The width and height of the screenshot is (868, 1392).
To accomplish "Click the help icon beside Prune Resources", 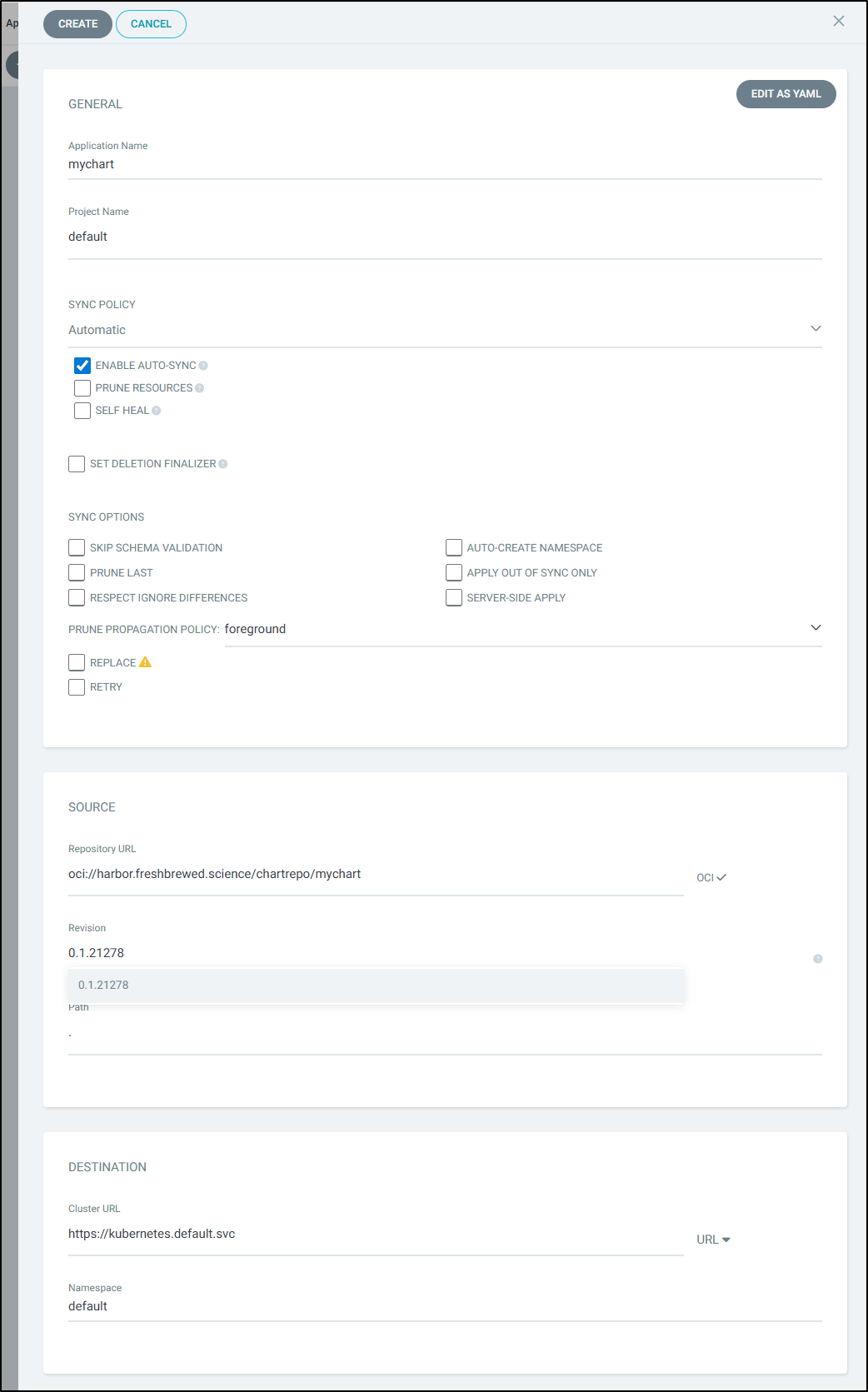I will click(x=199, y=388).
